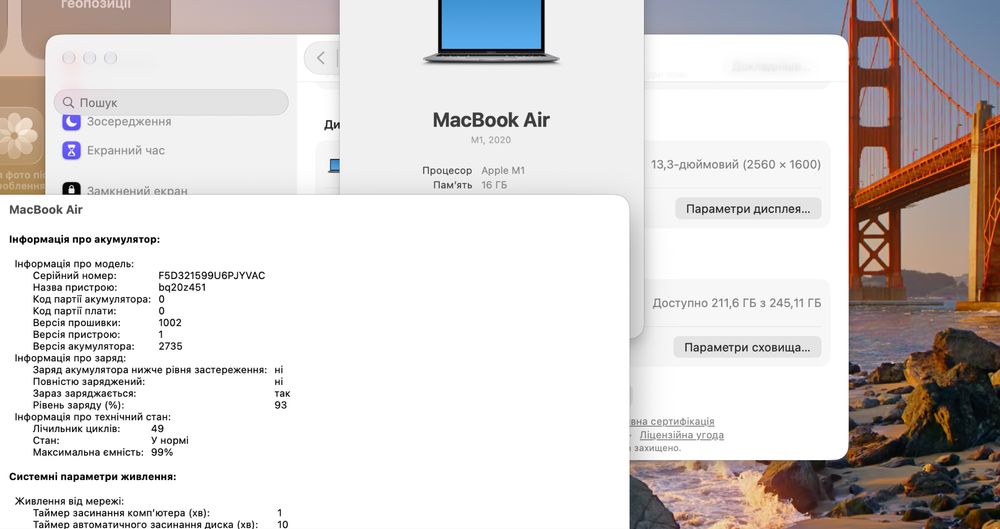The image size is (1000, 529).
Task: Click firmware version value 1002
Action: (170, 322)
